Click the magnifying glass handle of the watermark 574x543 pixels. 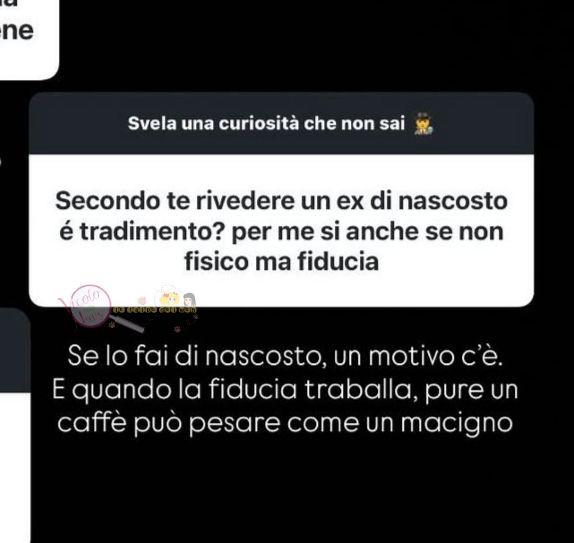[126, 324]
